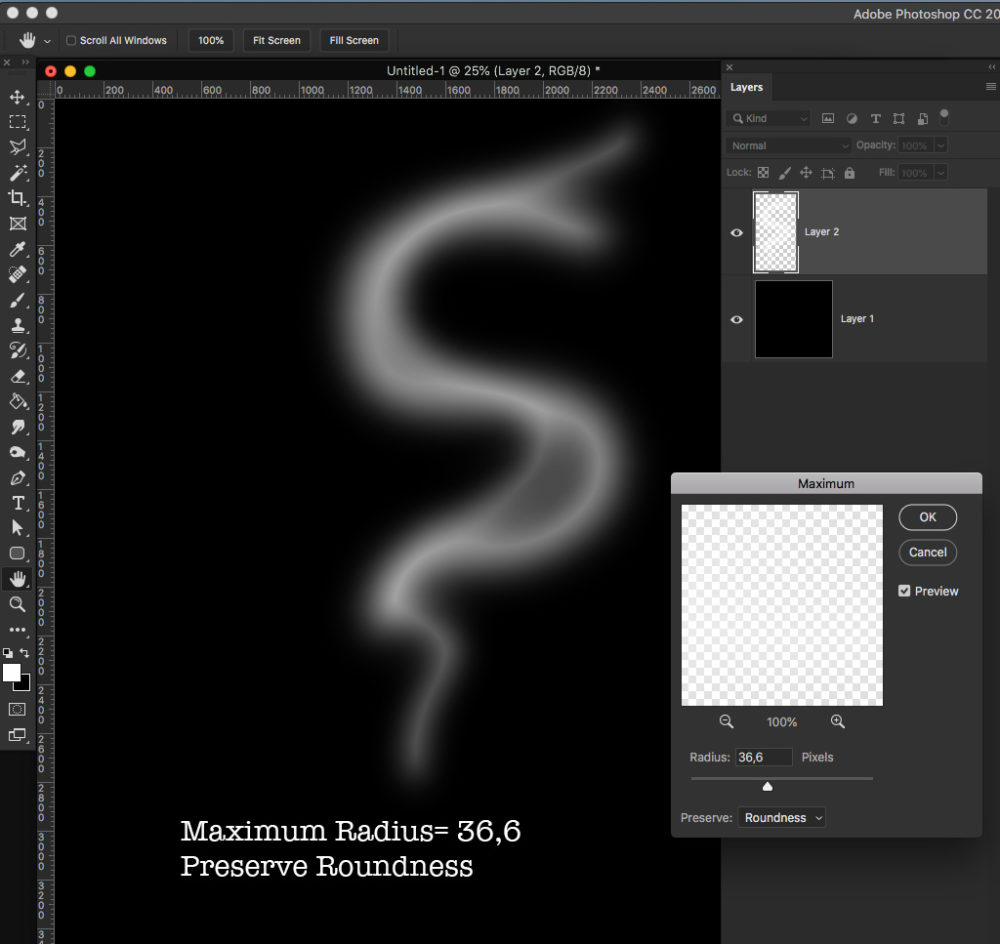Image resolution: width=1000 pixels, height=944 pixels.
Task: Select the Type tool
Action: pos(17,503)
